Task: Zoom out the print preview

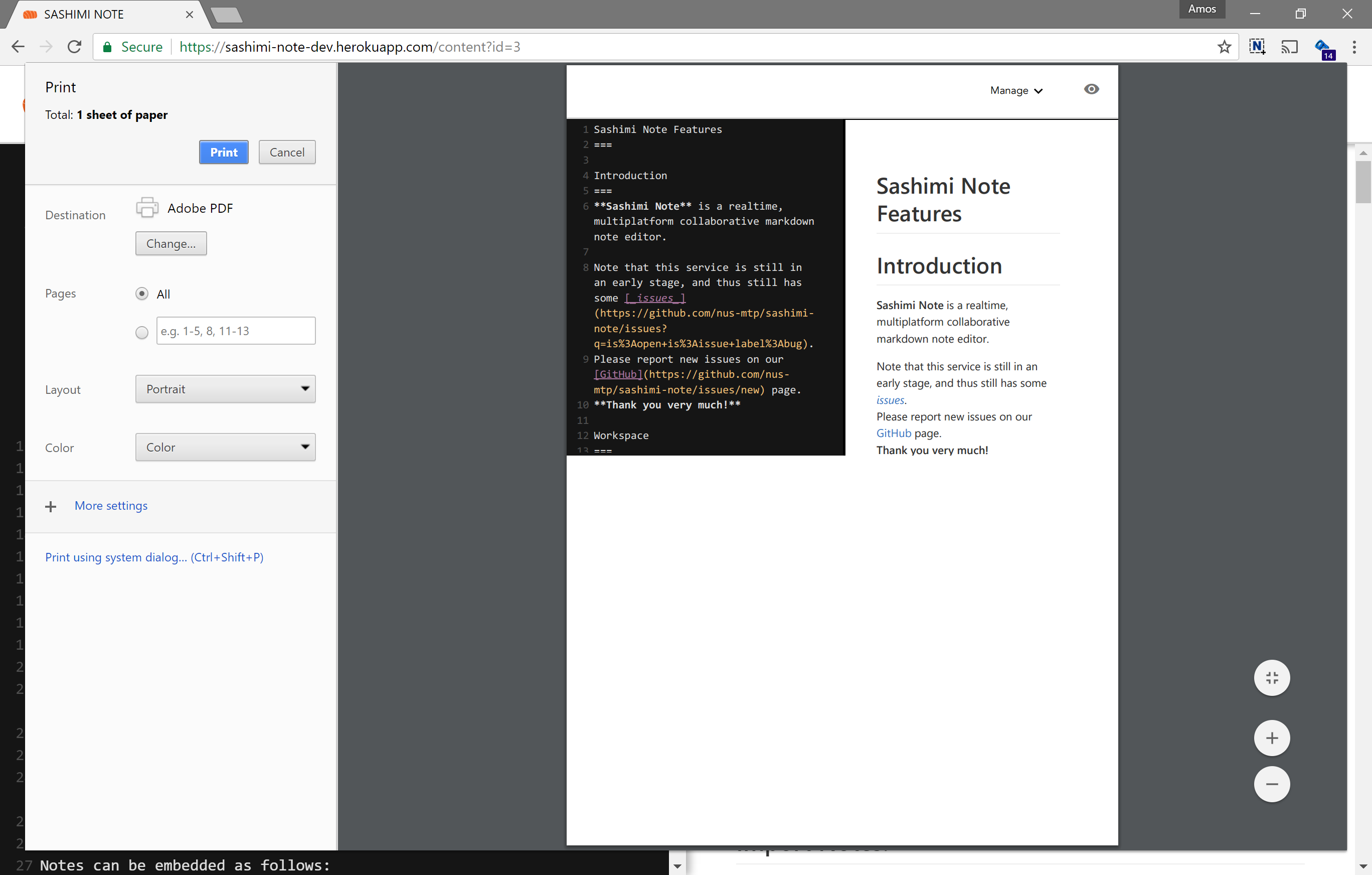Action: [1271, 784]
